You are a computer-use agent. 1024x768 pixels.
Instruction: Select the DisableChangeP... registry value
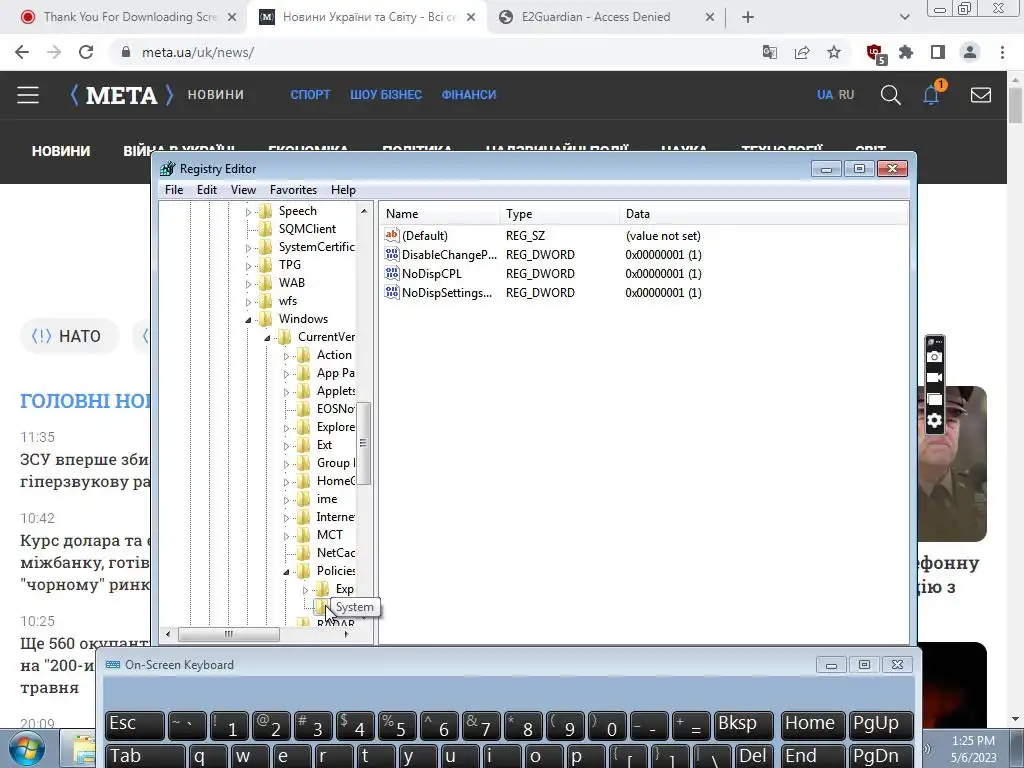coord(449,255)
